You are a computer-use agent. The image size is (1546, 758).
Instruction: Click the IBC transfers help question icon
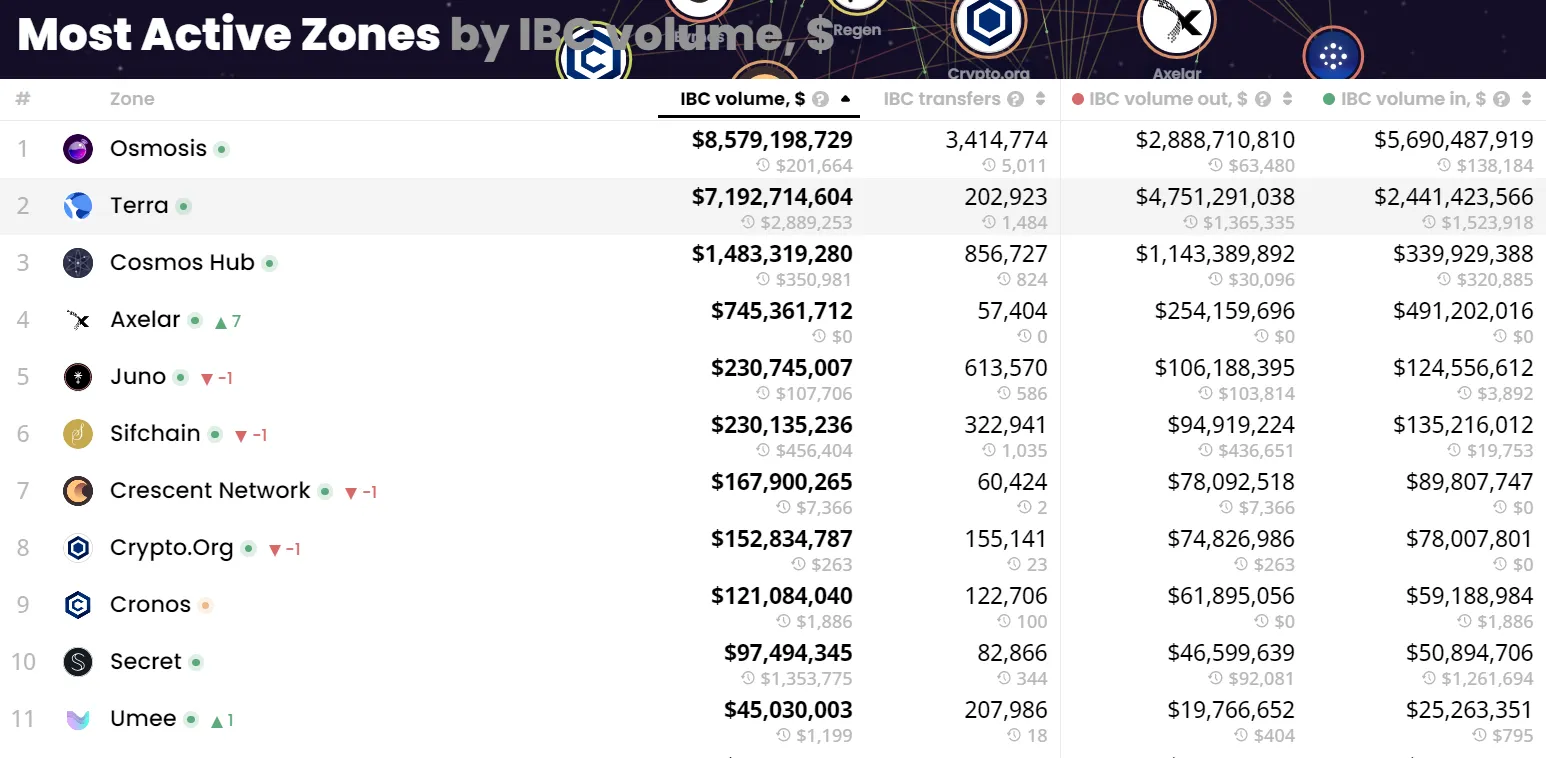[1016, 99]
